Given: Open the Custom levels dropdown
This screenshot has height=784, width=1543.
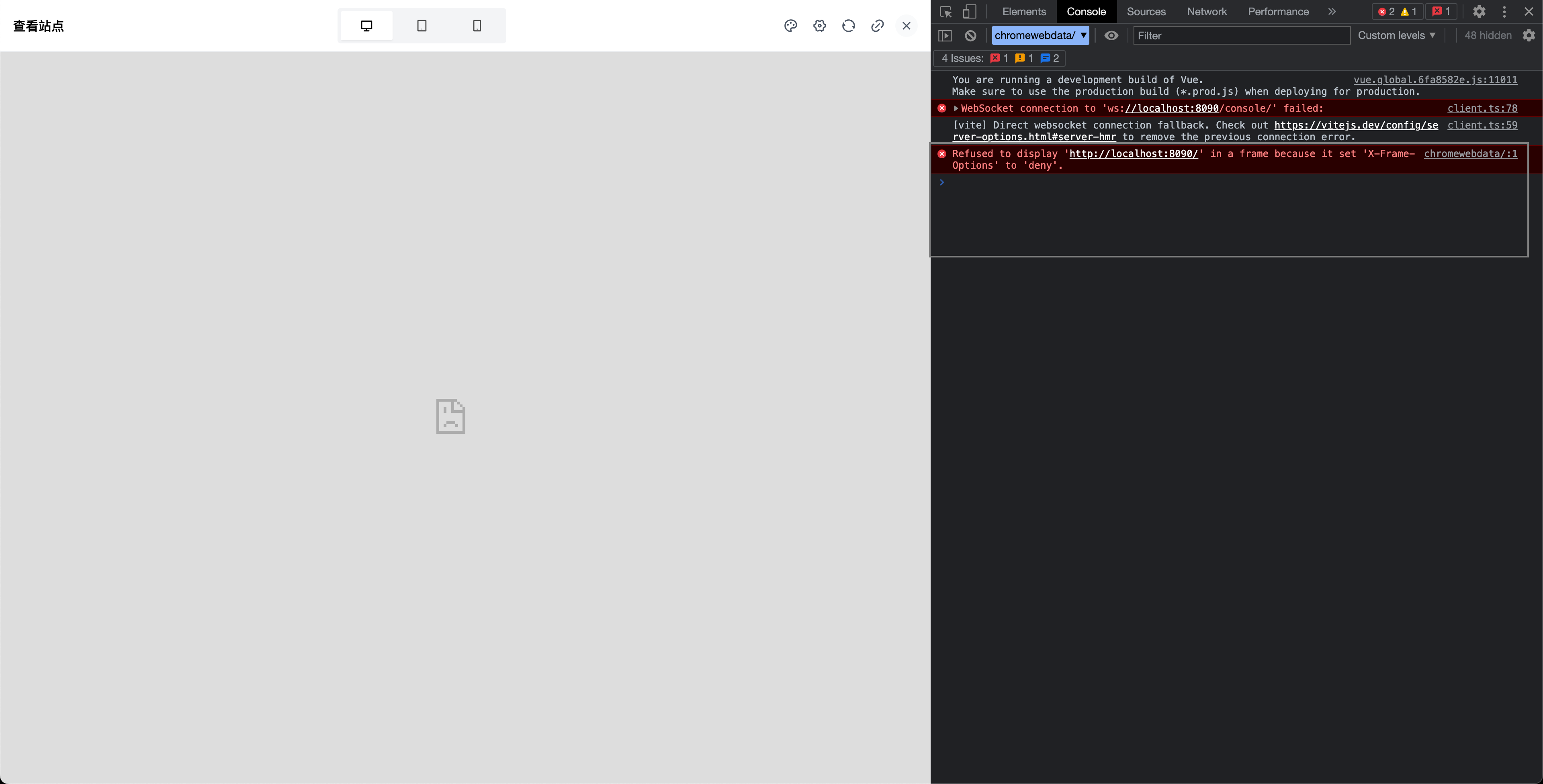Looking at the screenshot, I should coord(1396,35).
